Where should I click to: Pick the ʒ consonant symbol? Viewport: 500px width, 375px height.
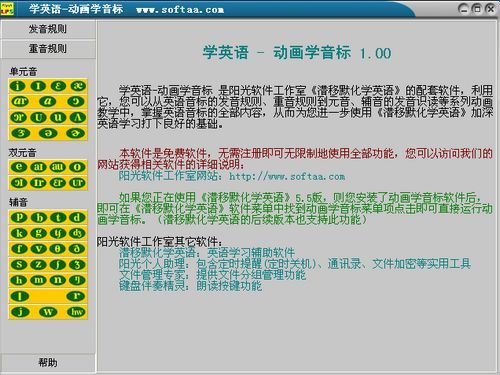tap(77, 265)
